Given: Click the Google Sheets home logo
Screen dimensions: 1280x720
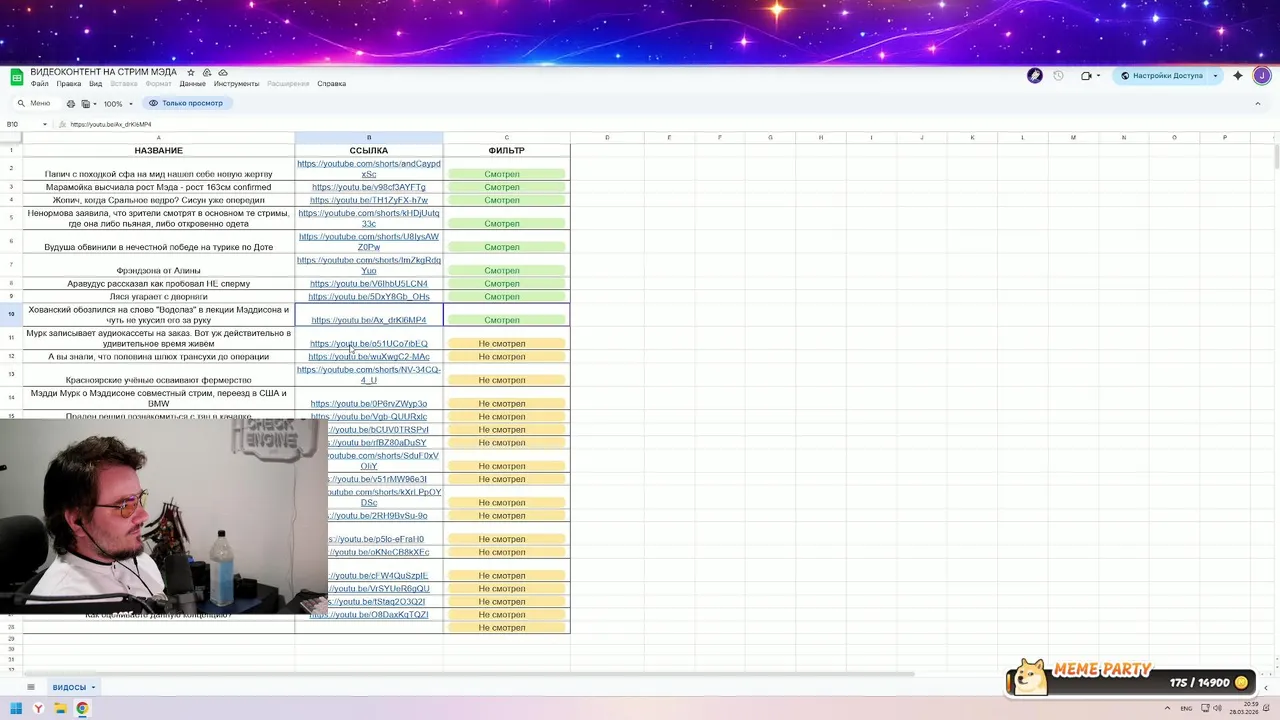Looking at the screenshot, I should [17, 77].
